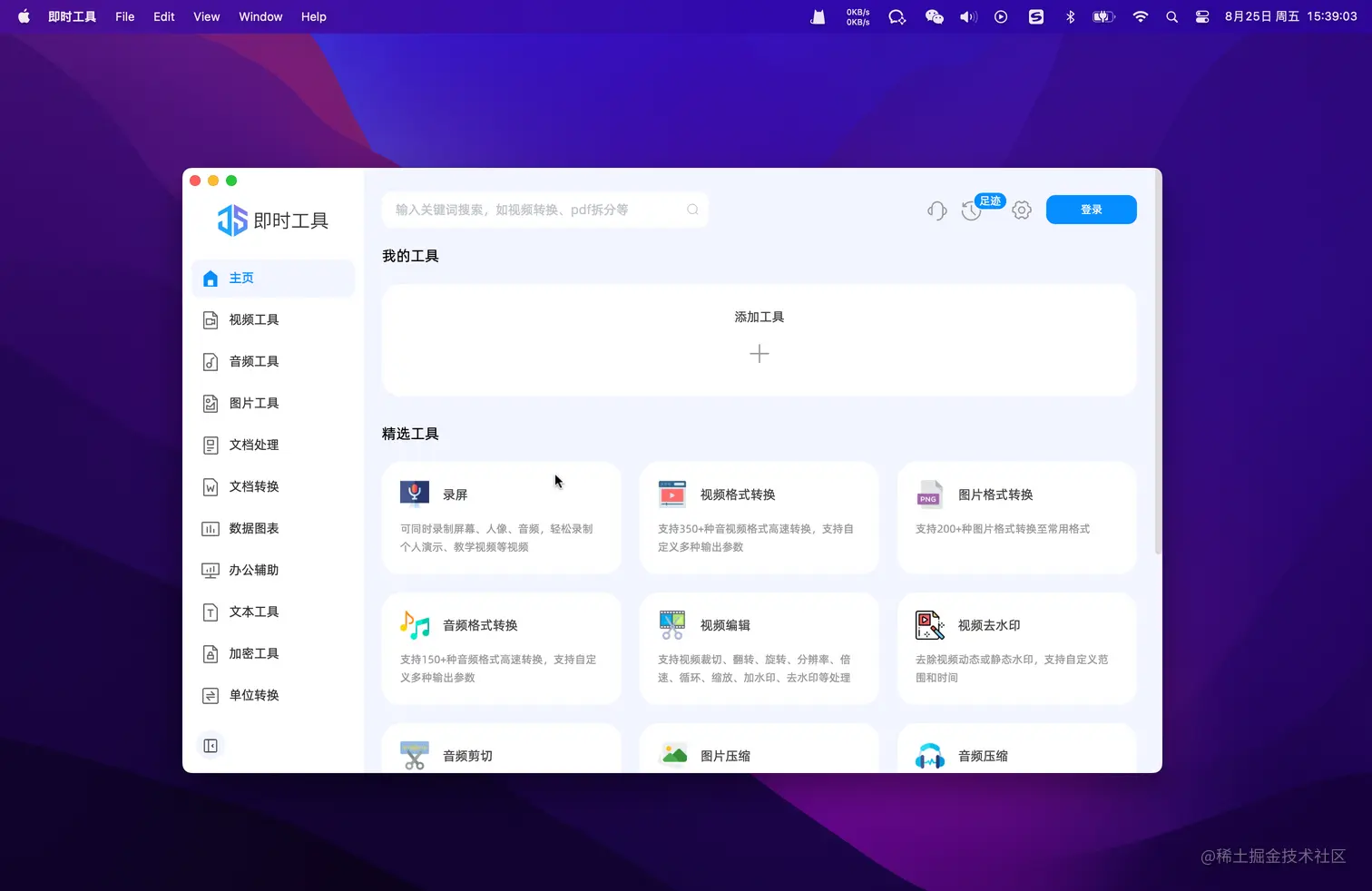Open 数据图表 category
1372x891 pixels.
(x=272, y=529)
